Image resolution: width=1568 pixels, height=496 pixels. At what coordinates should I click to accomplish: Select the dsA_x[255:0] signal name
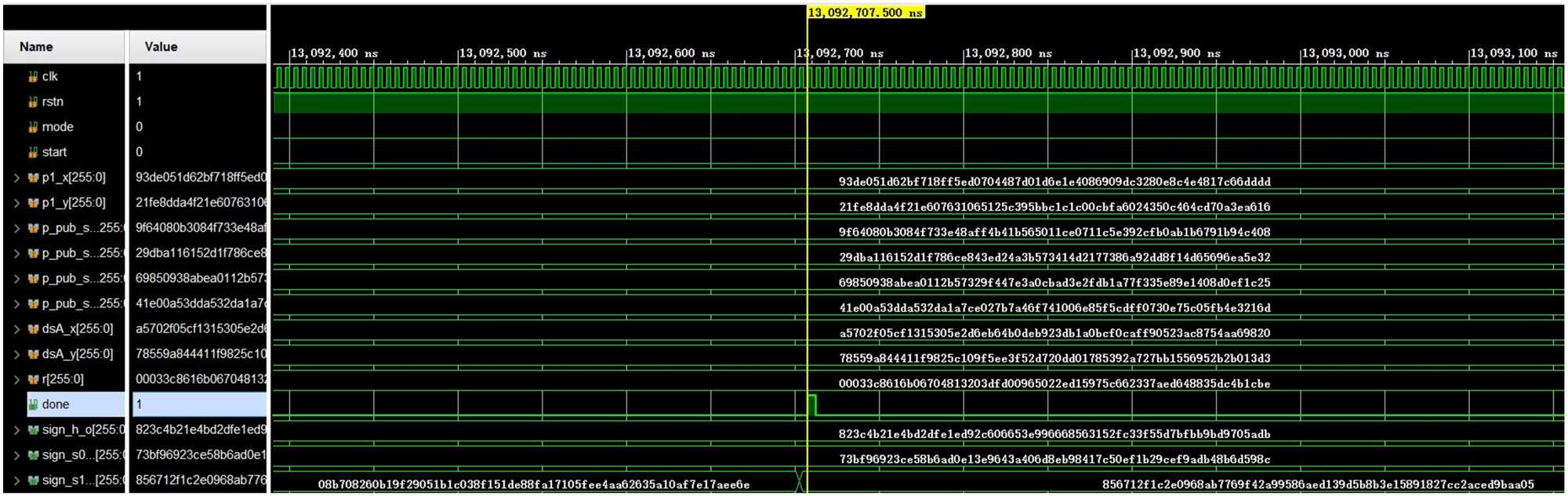[77, 329]
